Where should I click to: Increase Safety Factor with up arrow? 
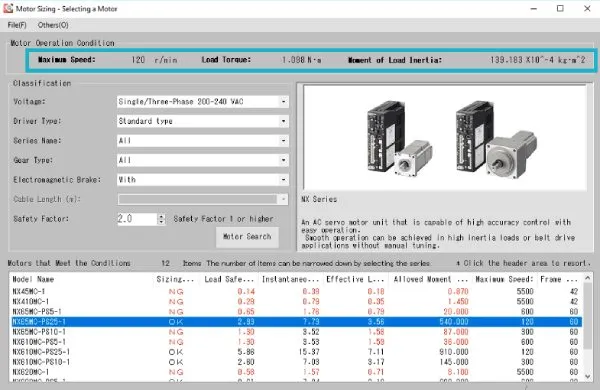click(161, 216)
